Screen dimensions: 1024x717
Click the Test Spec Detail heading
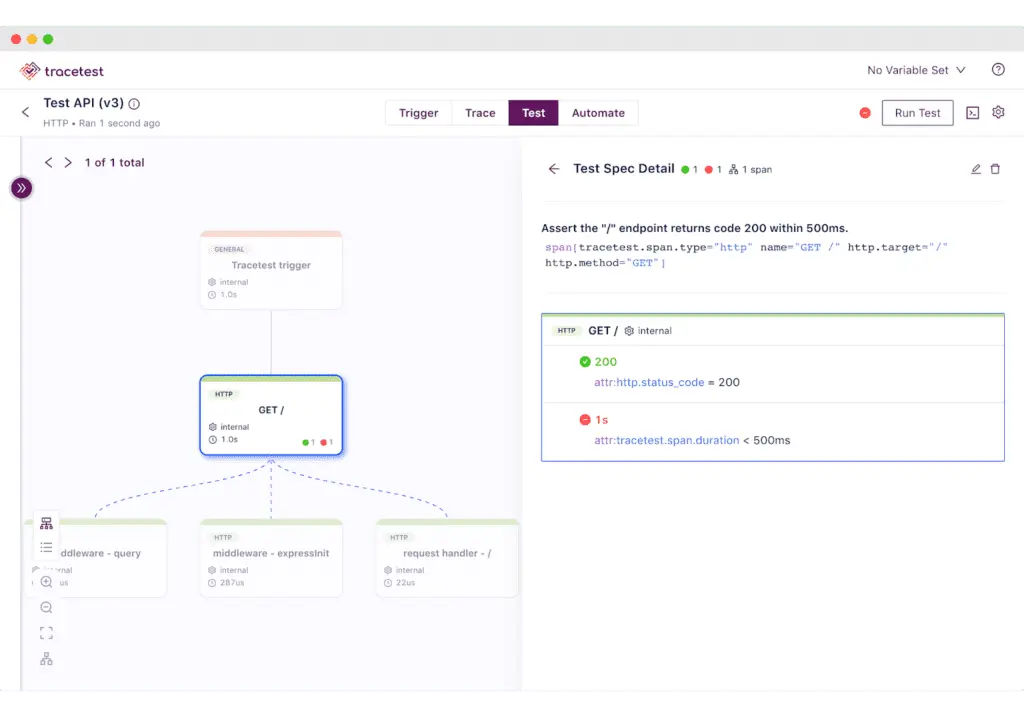click(624, 168)
